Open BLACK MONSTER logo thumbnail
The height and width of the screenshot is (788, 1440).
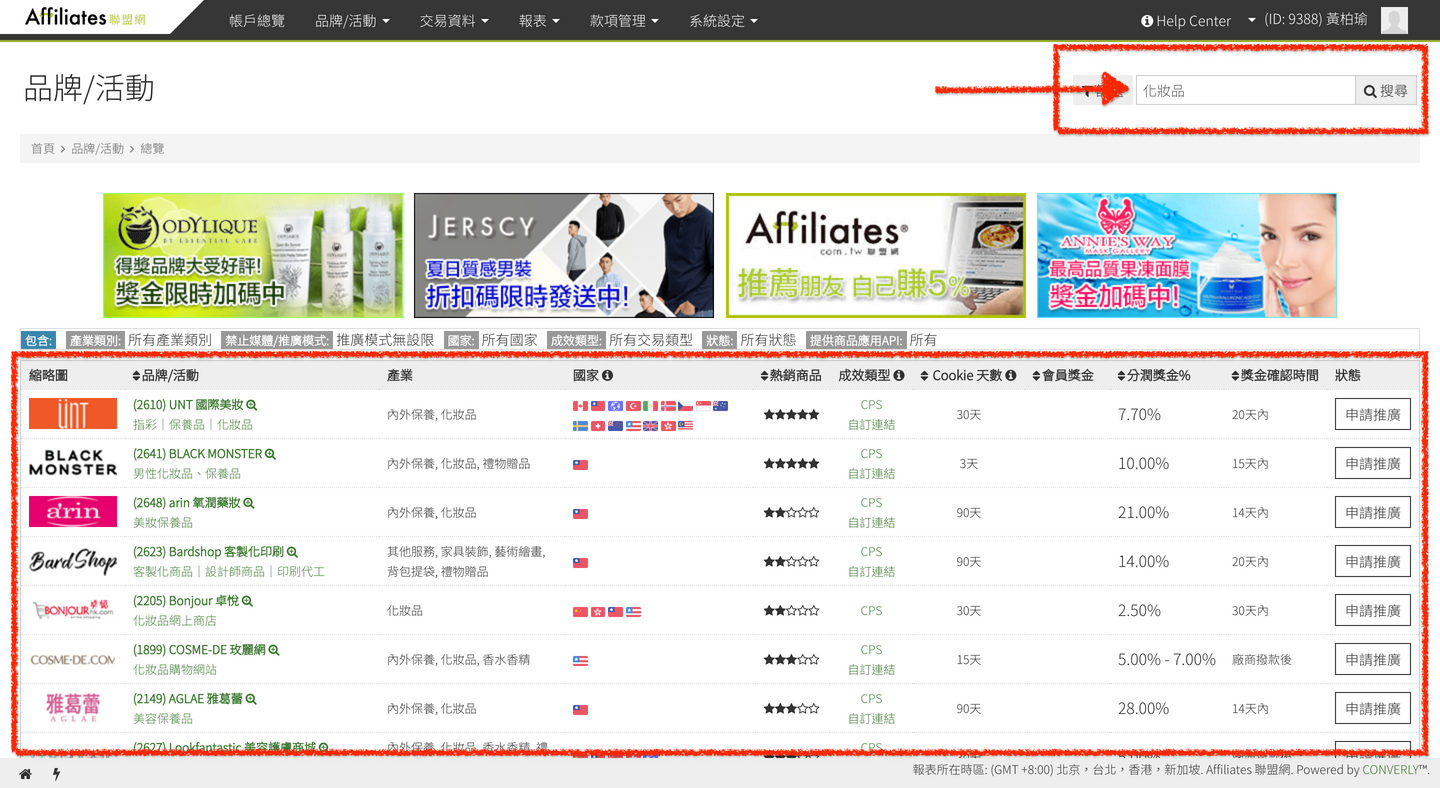click(73, 463)
